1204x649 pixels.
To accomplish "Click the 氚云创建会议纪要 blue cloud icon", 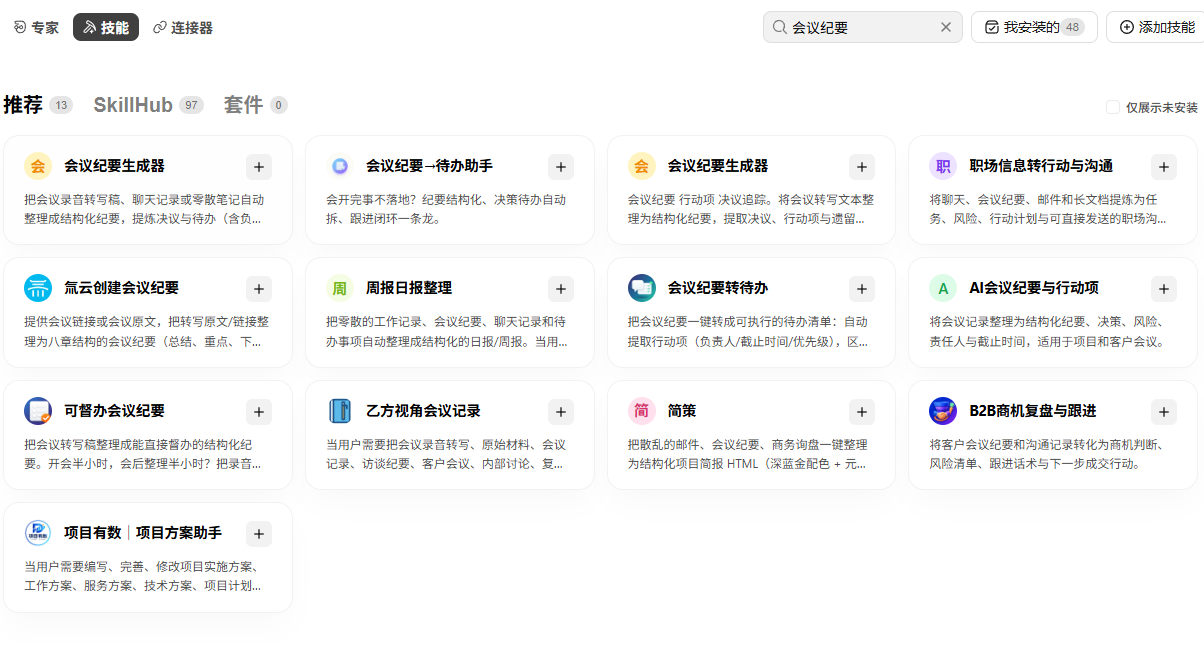I will (x=38, y=288).
